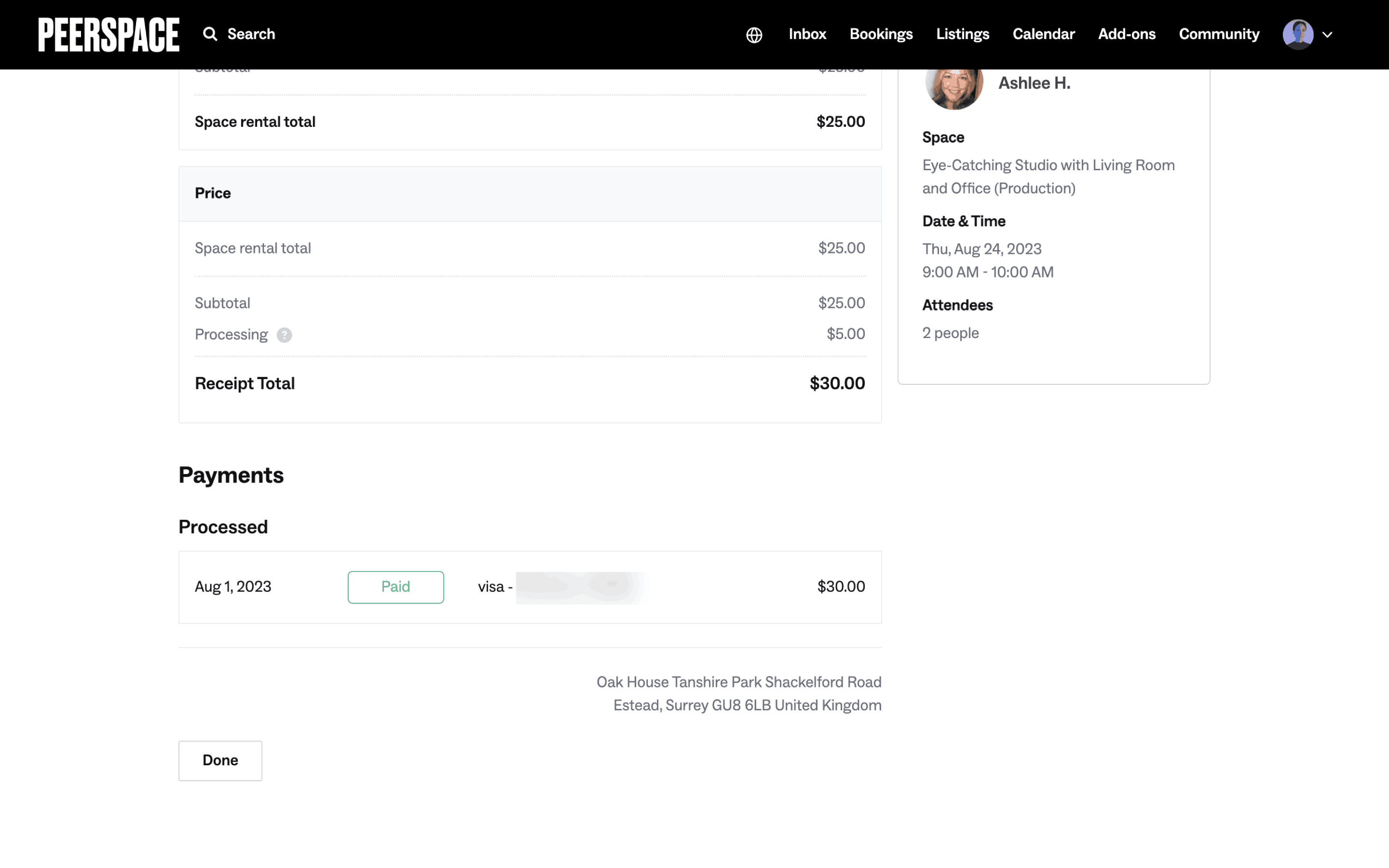Click your profile avatar picture
The image size is (1389, 868).
coord(1297,34)
